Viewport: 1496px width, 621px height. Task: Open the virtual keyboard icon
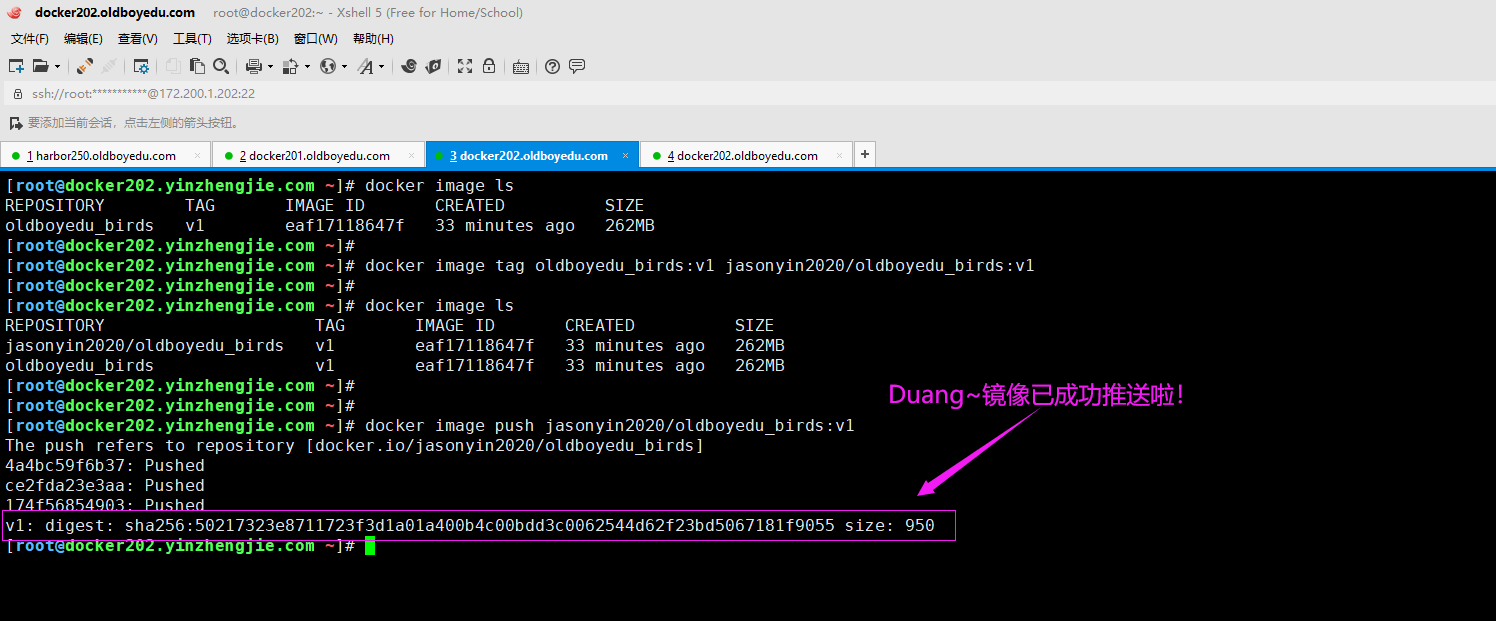520,67
